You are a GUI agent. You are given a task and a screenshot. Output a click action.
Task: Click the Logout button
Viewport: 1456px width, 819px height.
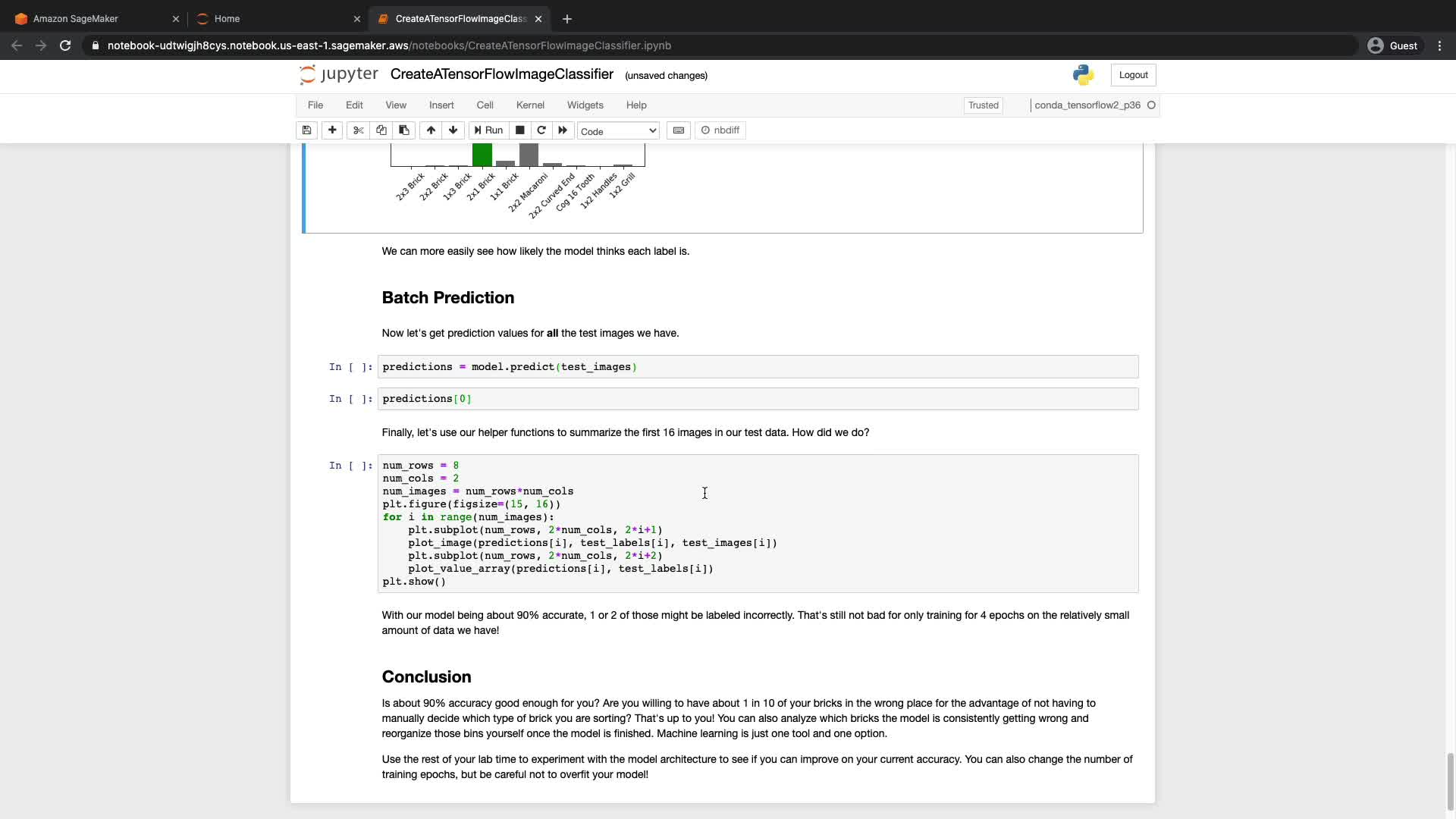click(x=1133, y=75)
